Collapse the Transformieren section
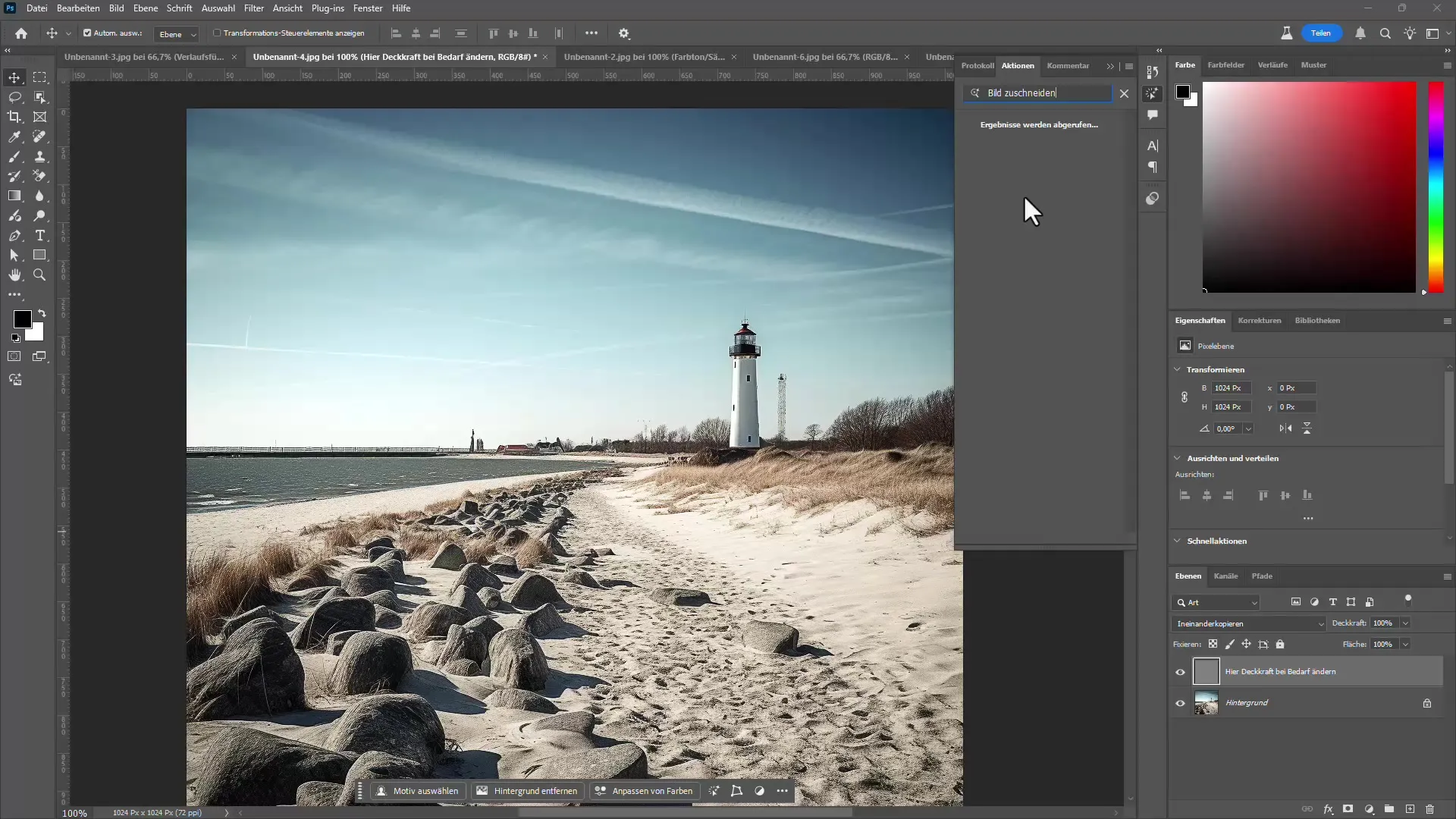 (1178, 369)
